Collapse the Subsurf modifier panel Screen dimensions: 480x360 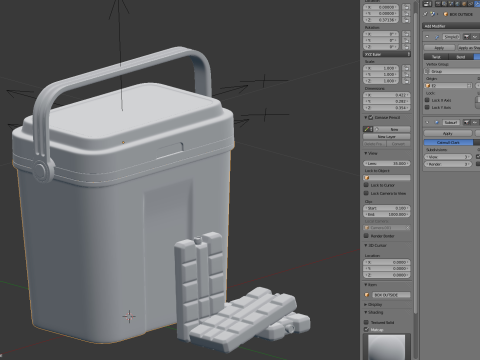tap(428, 123)
